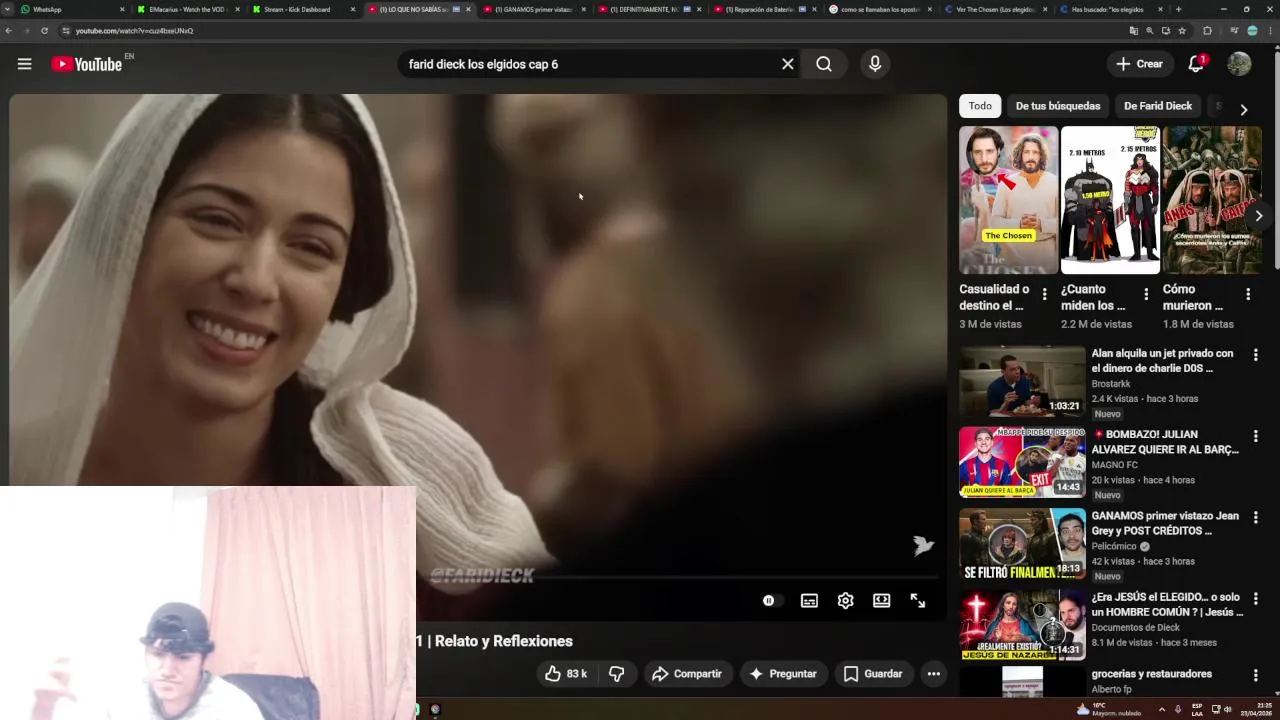The image size is (1280, 720).
Task: Click the browser address bar URL
Action: [x=135, y=31]
